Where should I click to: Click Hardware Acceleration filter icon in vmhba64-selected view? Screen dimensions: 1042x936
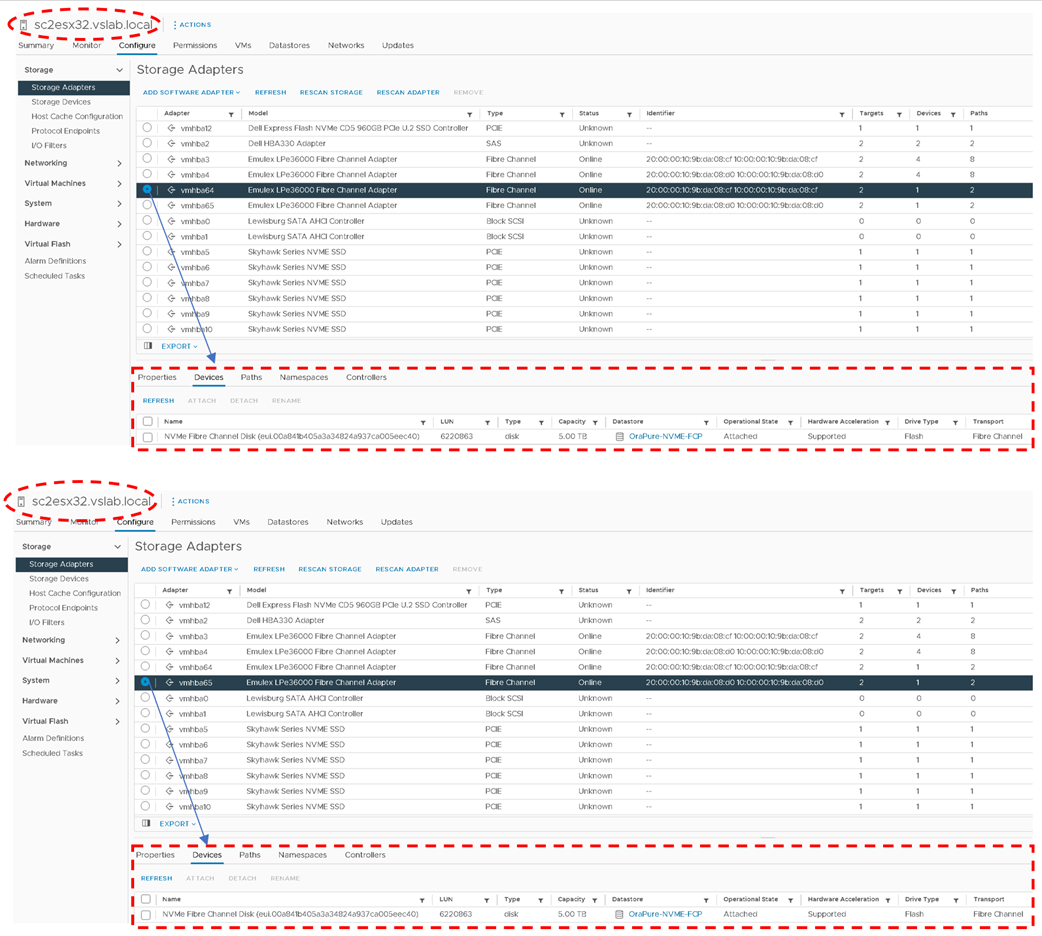click(x=887, y=422)
